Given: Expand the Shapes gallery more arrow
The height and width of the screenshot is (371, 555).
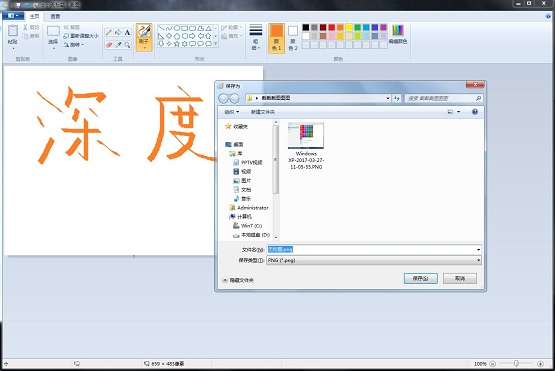Looking at the screenshot, I should [x=216, y=44].
